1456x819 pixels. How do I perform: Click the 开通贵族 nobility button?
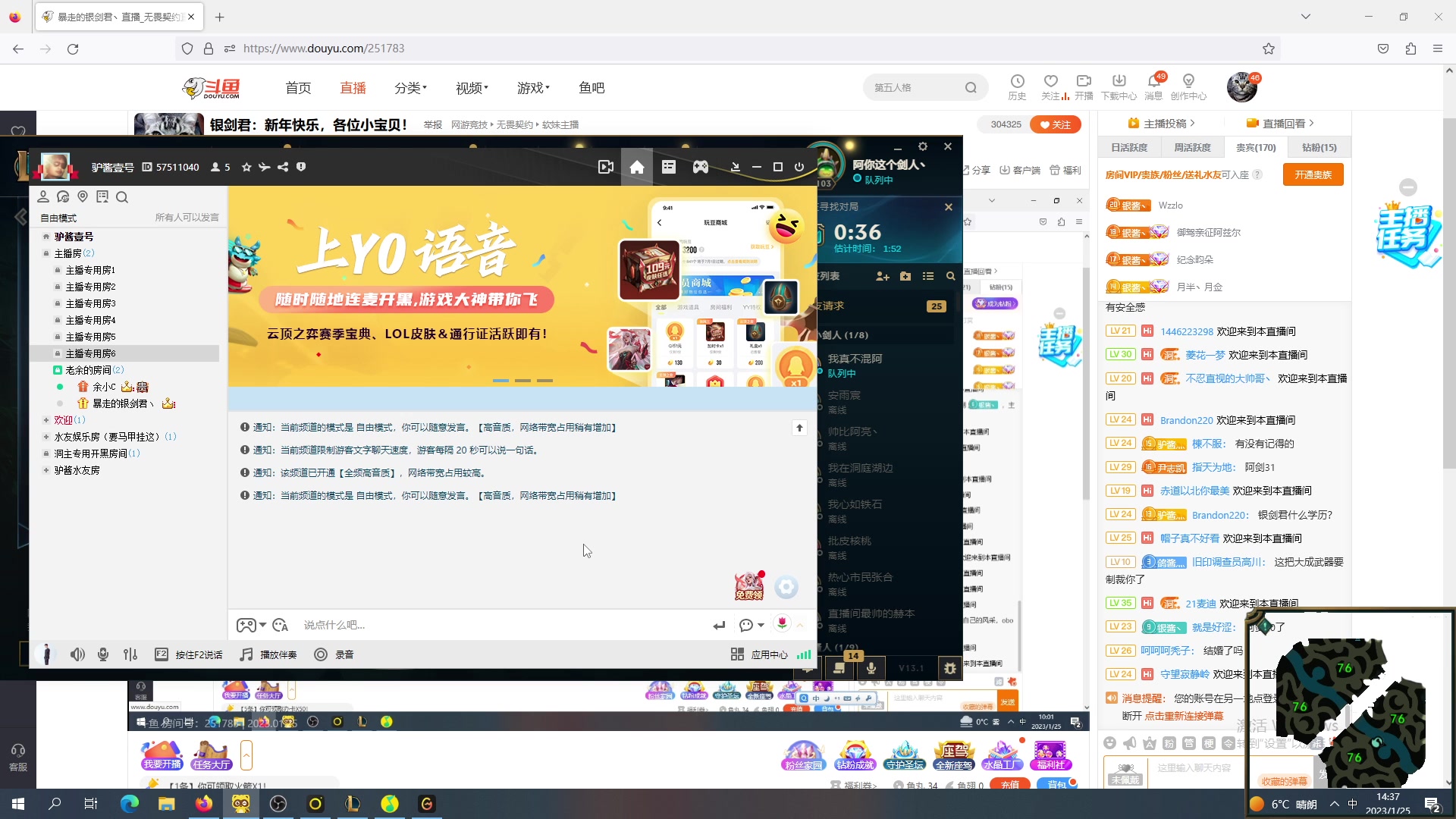point(1313,174)
